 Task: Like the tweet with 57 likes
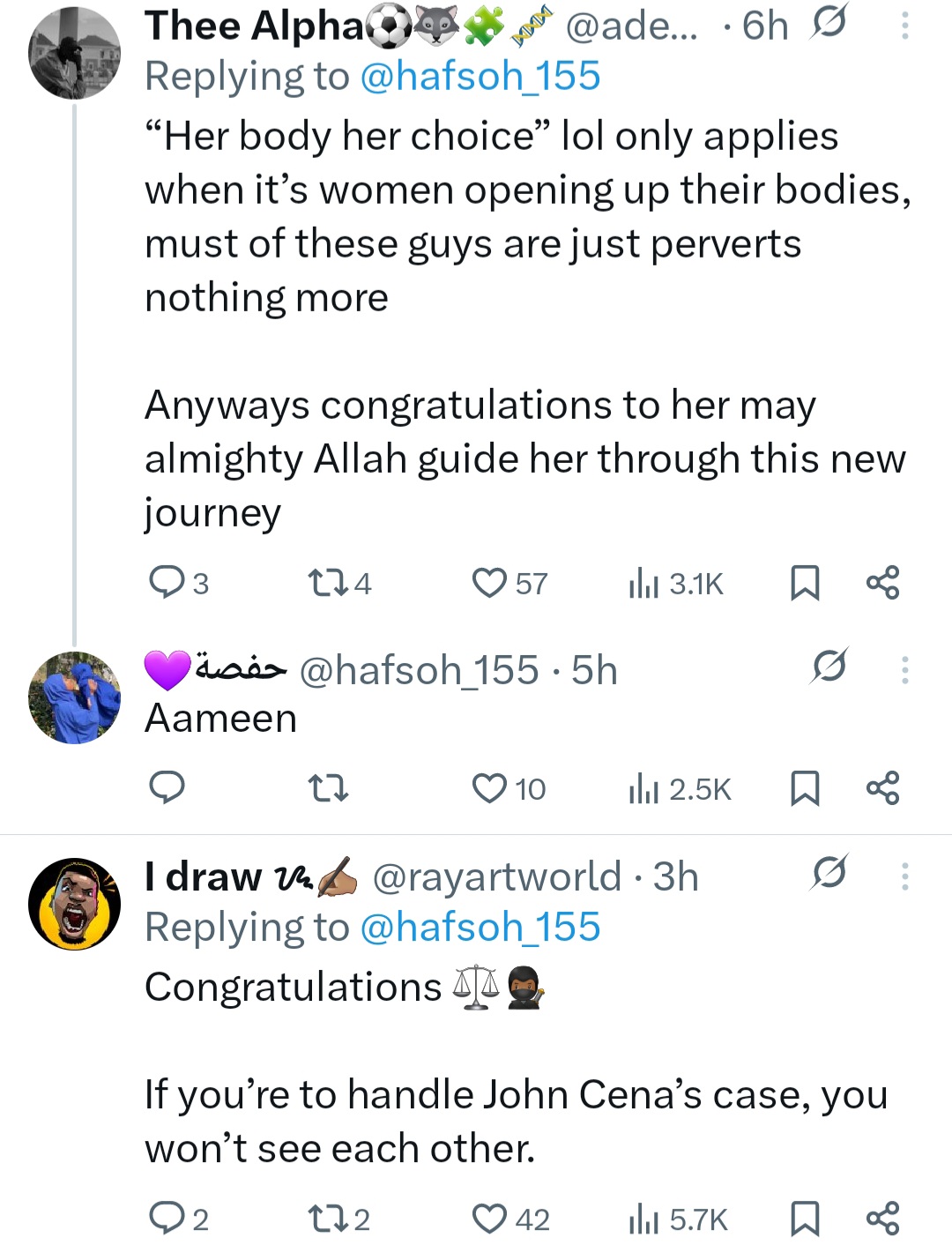(x=489, y=583)
